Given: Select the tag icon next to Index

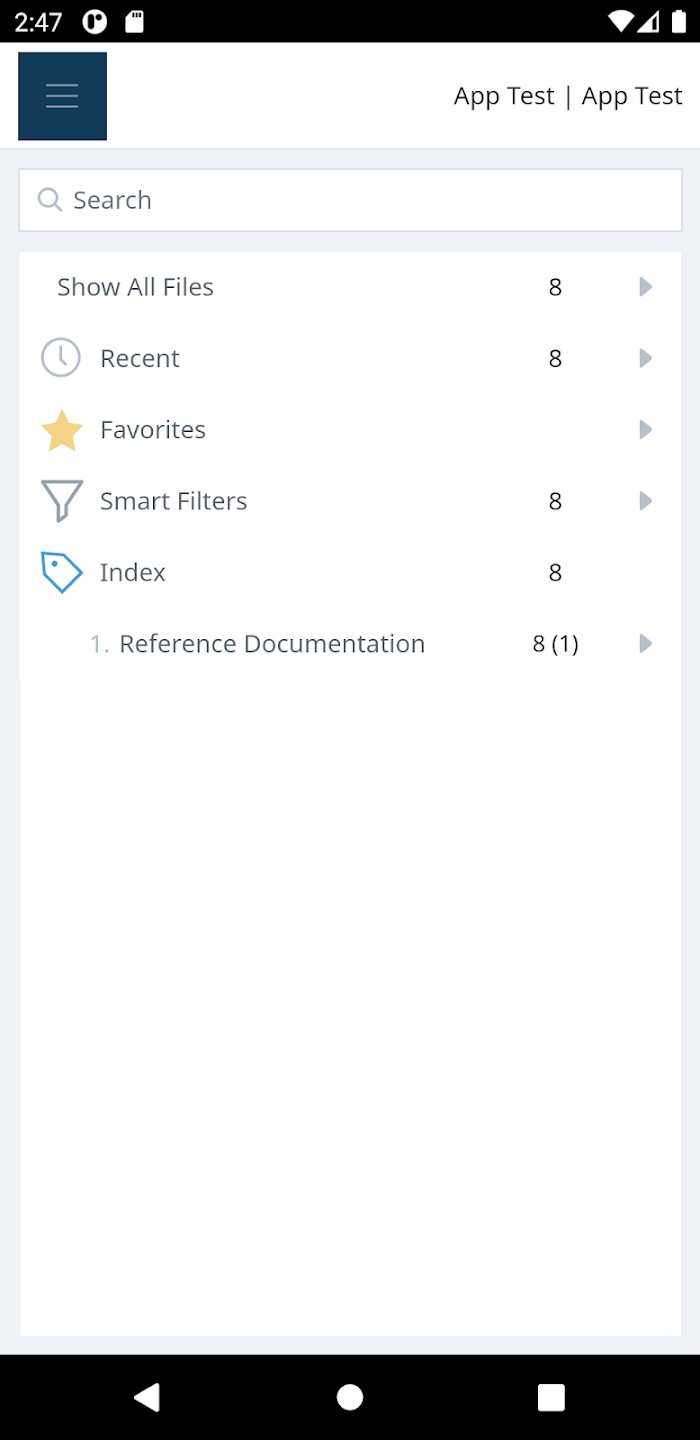Looking at the screenshot, I should pos(60,572).
